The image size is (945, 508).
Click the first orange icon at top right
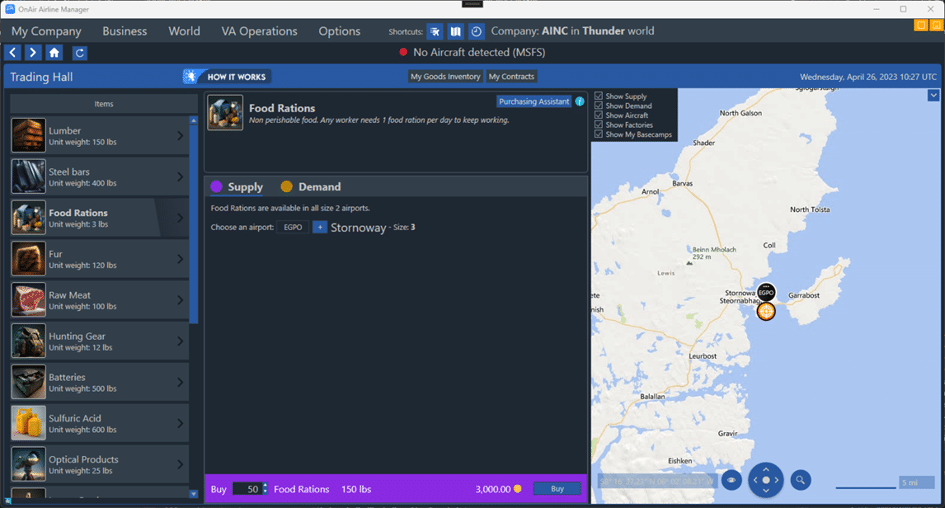921,25
